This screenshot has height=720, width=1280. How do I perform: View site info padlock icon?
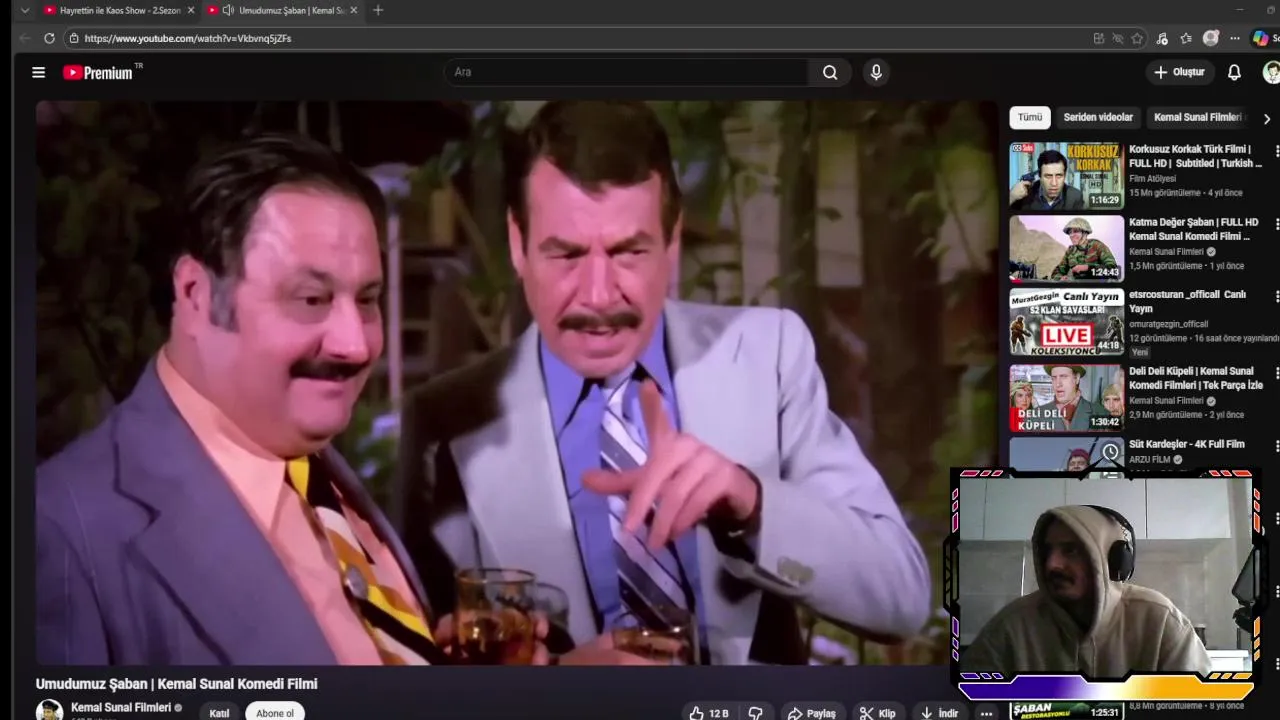(x=73, y=38)
